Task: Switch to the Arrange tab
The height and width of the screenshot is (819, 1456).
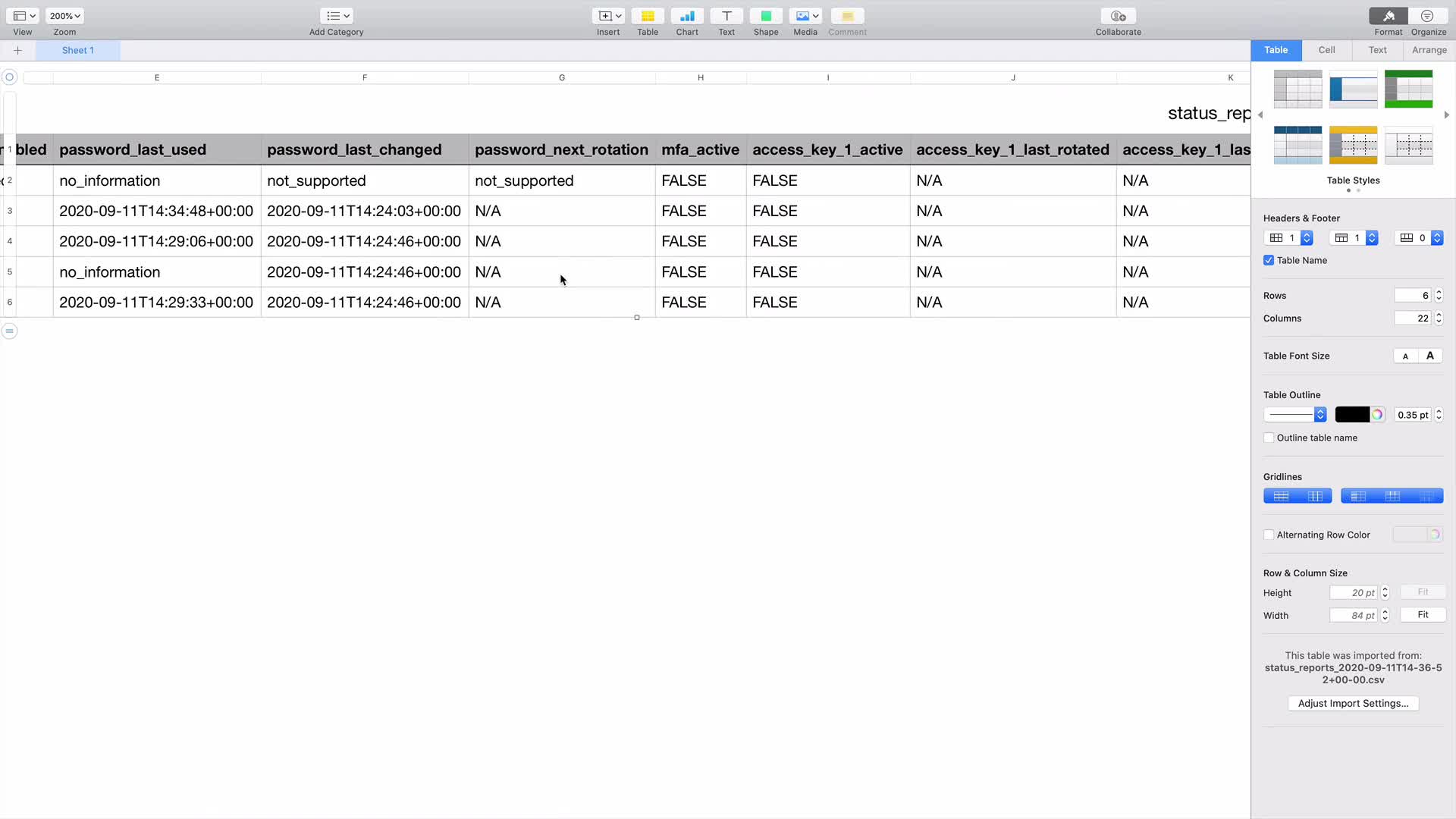Action: (x=1429, y=50)
